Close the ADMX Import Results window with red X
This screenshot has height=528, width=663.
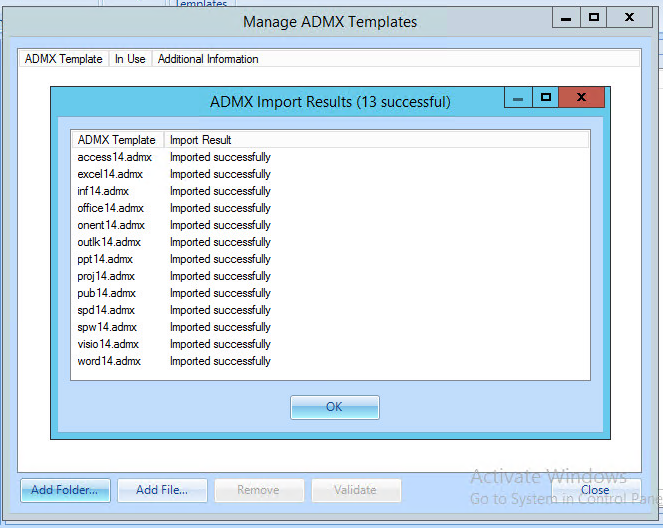click(581, 98)
